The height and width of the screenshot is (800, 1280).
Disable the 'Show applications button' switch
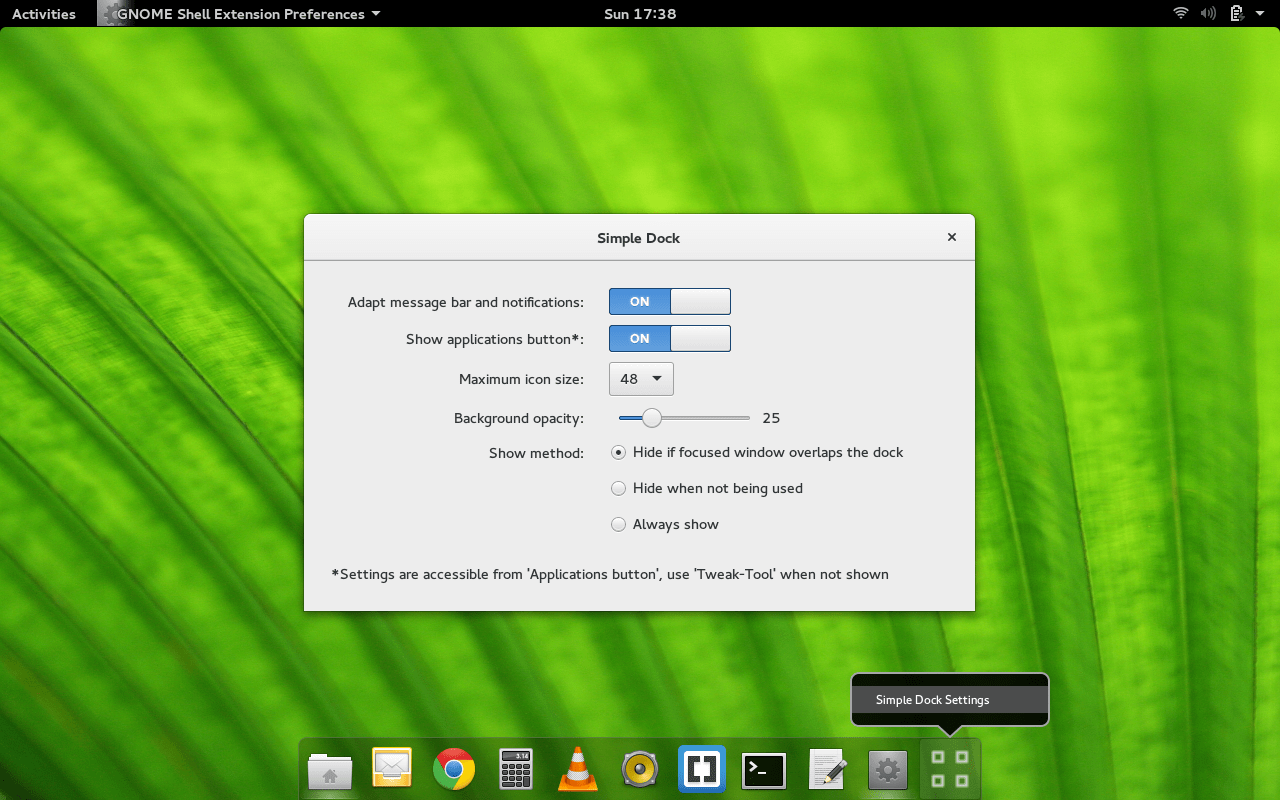tap(669, 338)
